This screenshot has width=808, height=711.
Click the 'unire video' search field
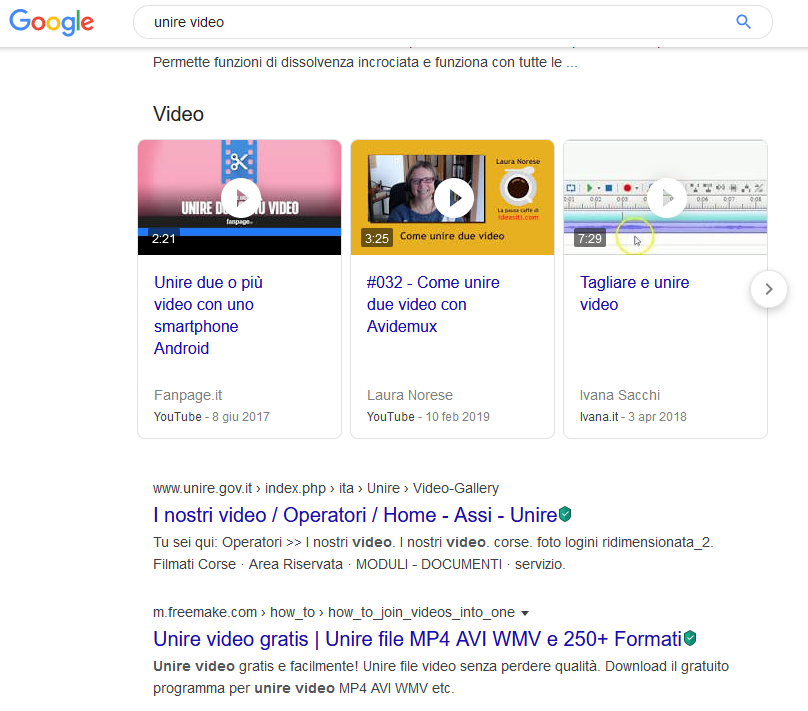pyautogui.click(x=452, y=22)
